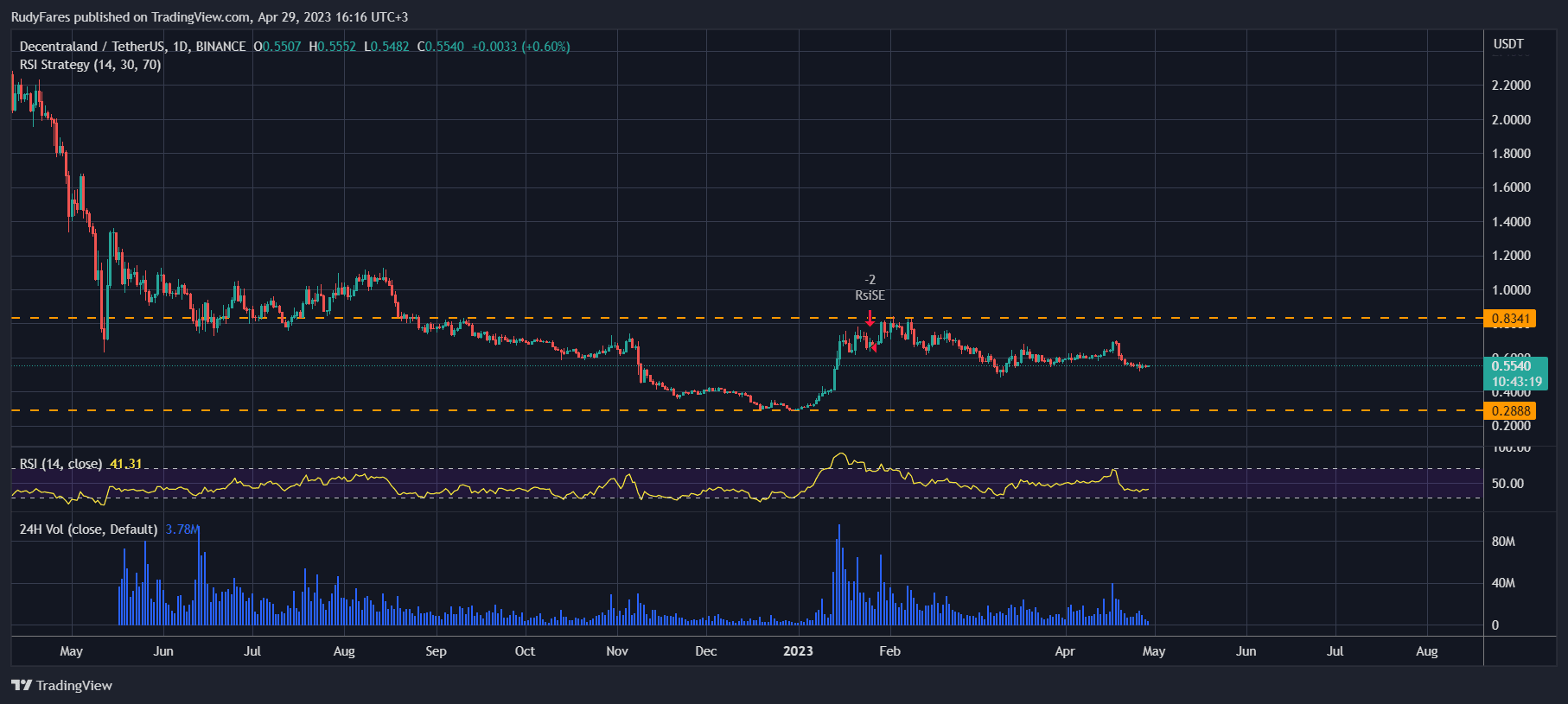Click the USDT currency label on price axis
The height and width of the screenshot is (704, 1568).
pyautogui.click(x=1508, y=44)
